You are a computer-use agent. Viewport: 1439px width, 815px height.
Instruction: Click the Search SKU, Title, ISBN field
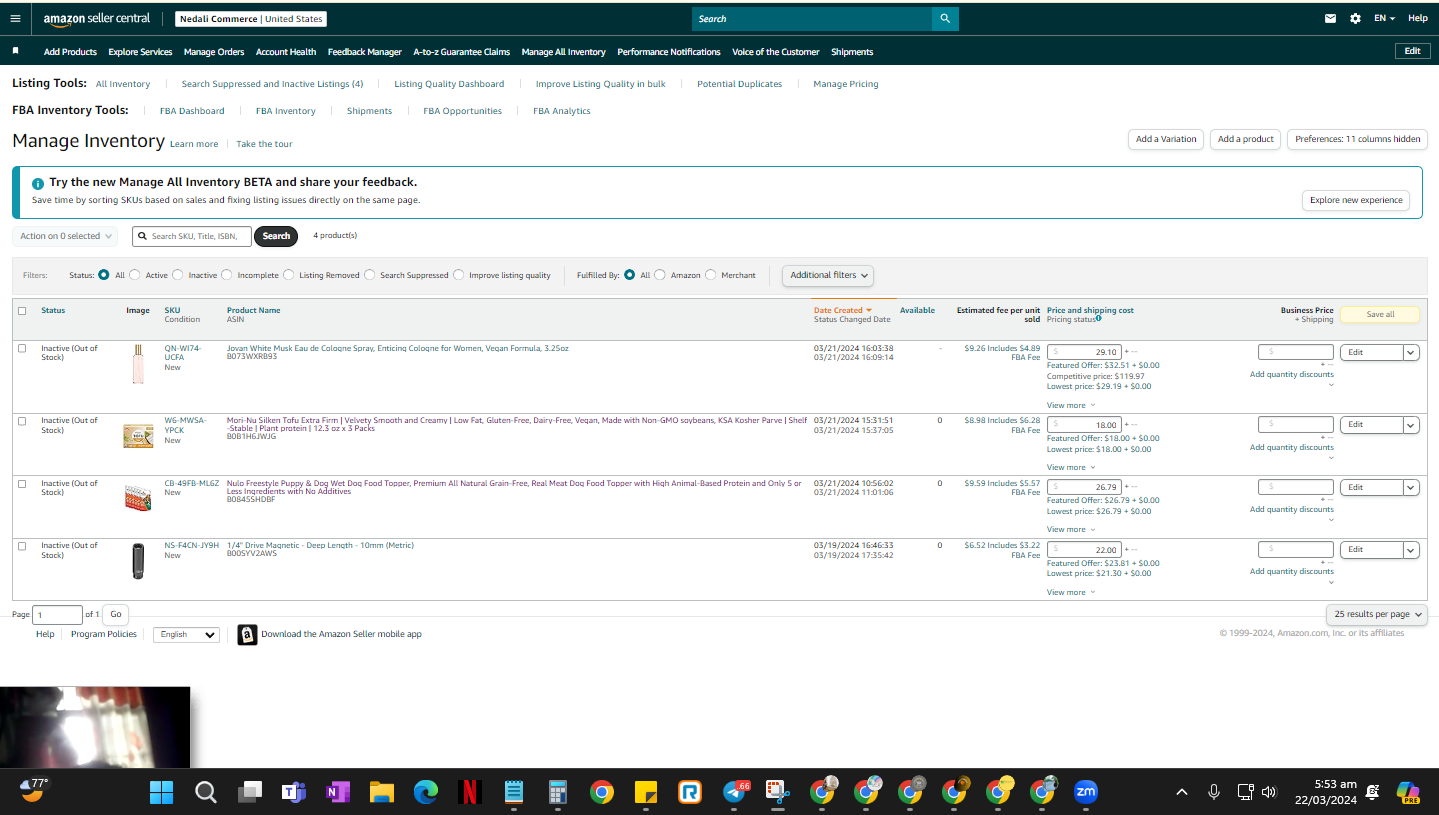[x=192, y=236]
